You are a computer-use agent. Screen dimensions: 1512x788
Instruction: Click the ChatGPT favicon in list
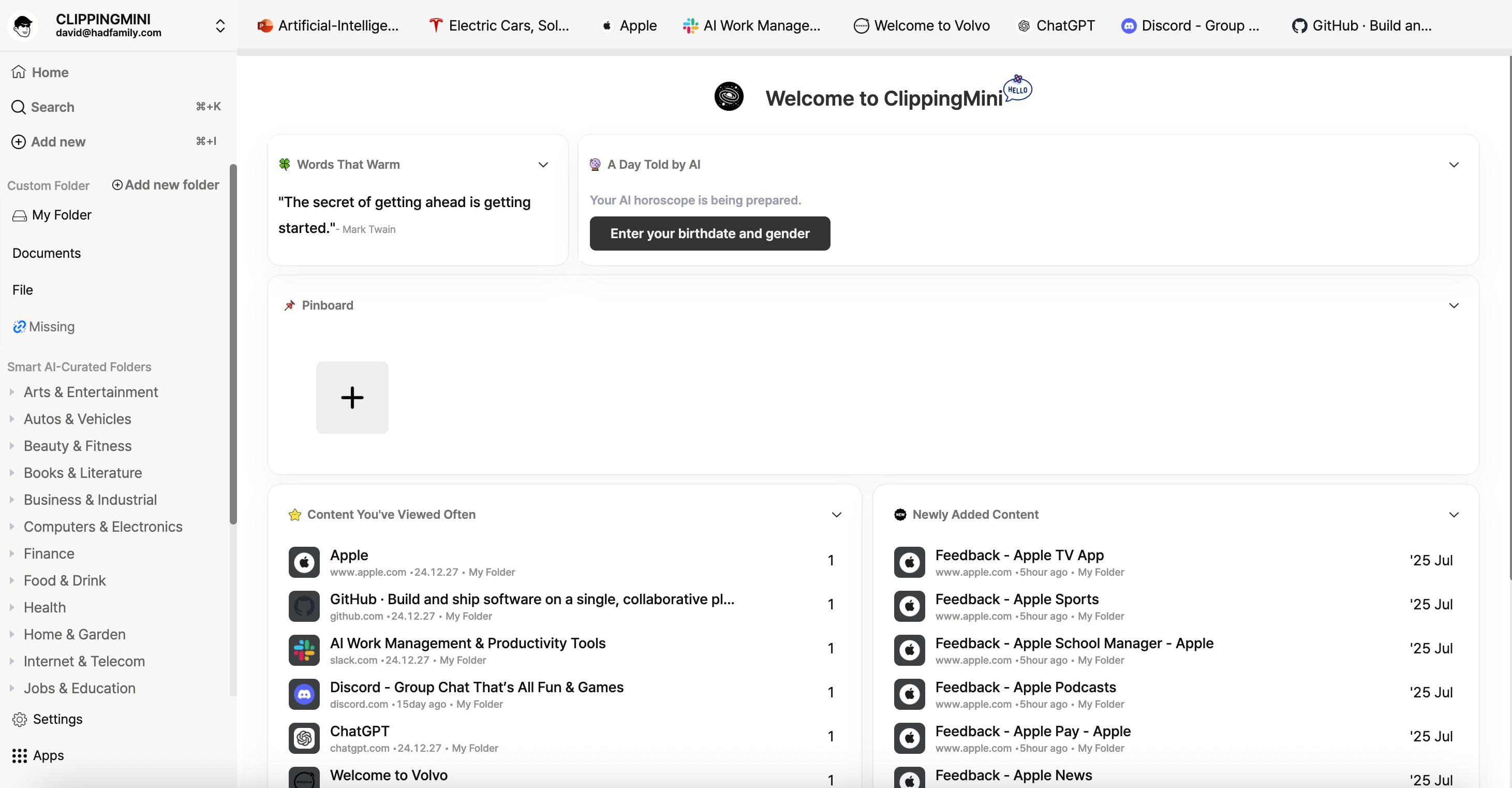(x=304, y=739)
